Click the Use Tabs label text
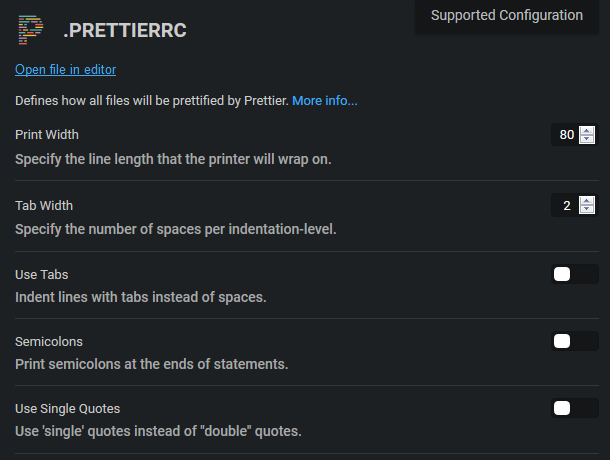This screenshot has width=610, height=460. 41,274
